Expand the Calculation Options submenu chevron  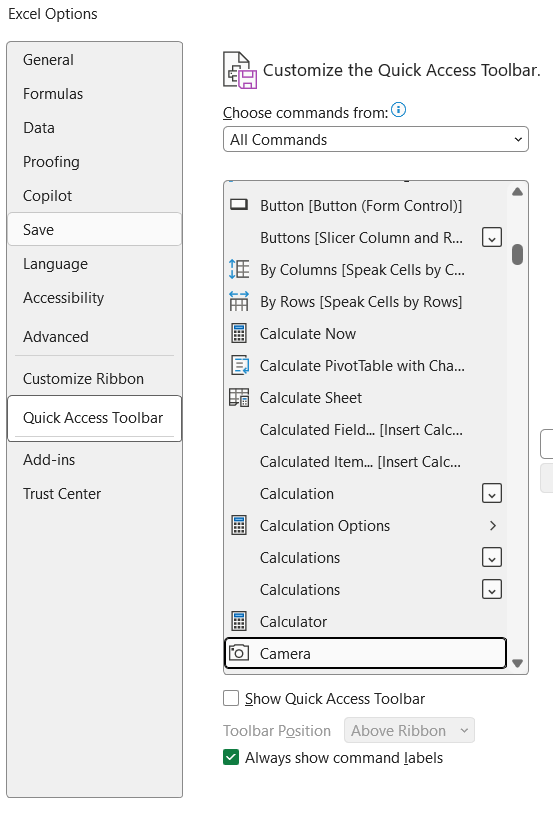point(493,526)
